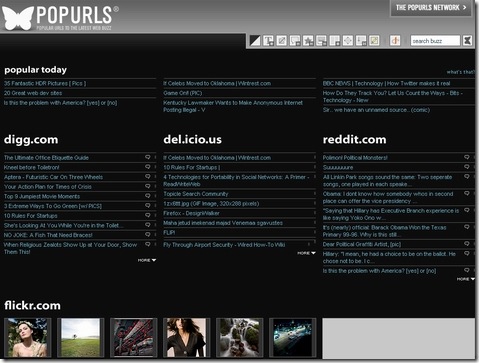Click the butterfly button beside search buzz
The height and width of the screenshot is (363, 479).
(x=467, y=41)
